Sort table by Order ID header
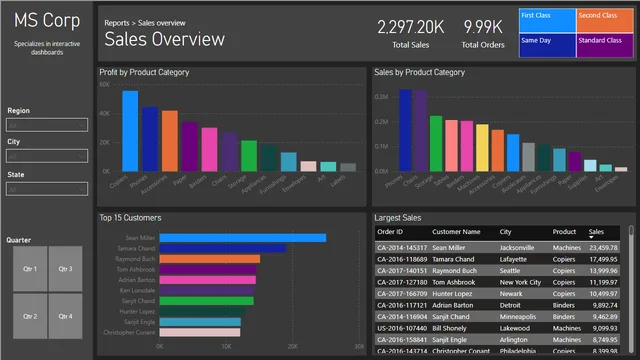 [x=390, y=232]
